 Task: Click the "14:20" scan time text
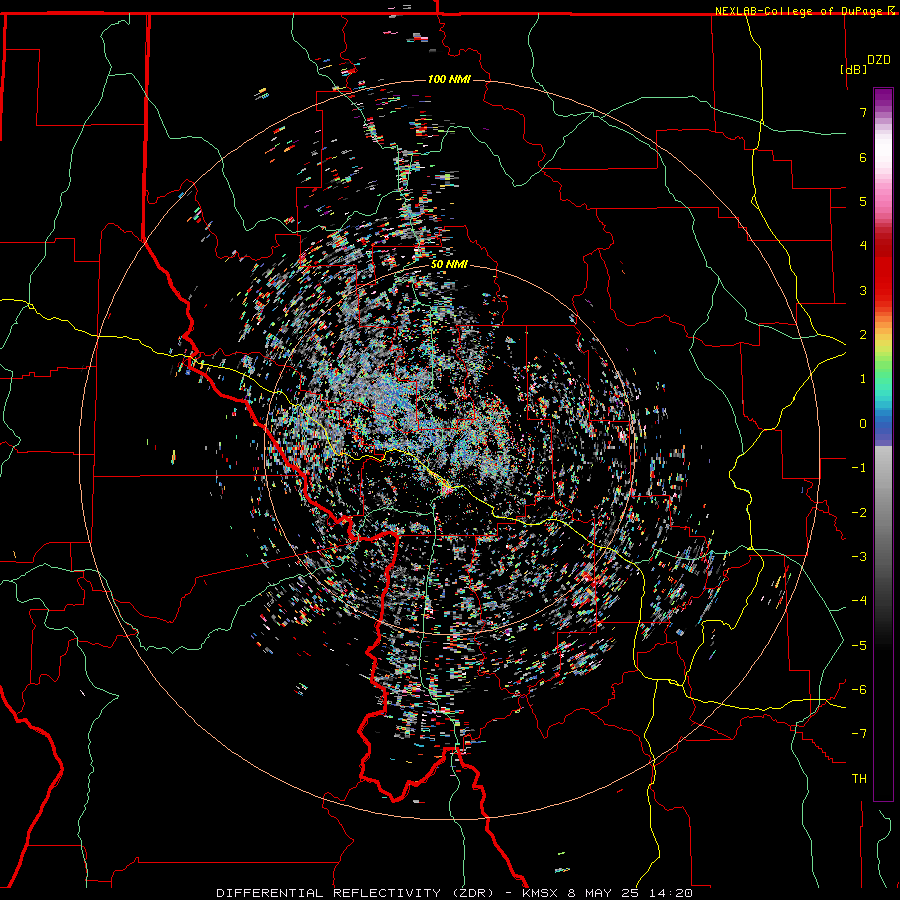(x=670, y=893)
